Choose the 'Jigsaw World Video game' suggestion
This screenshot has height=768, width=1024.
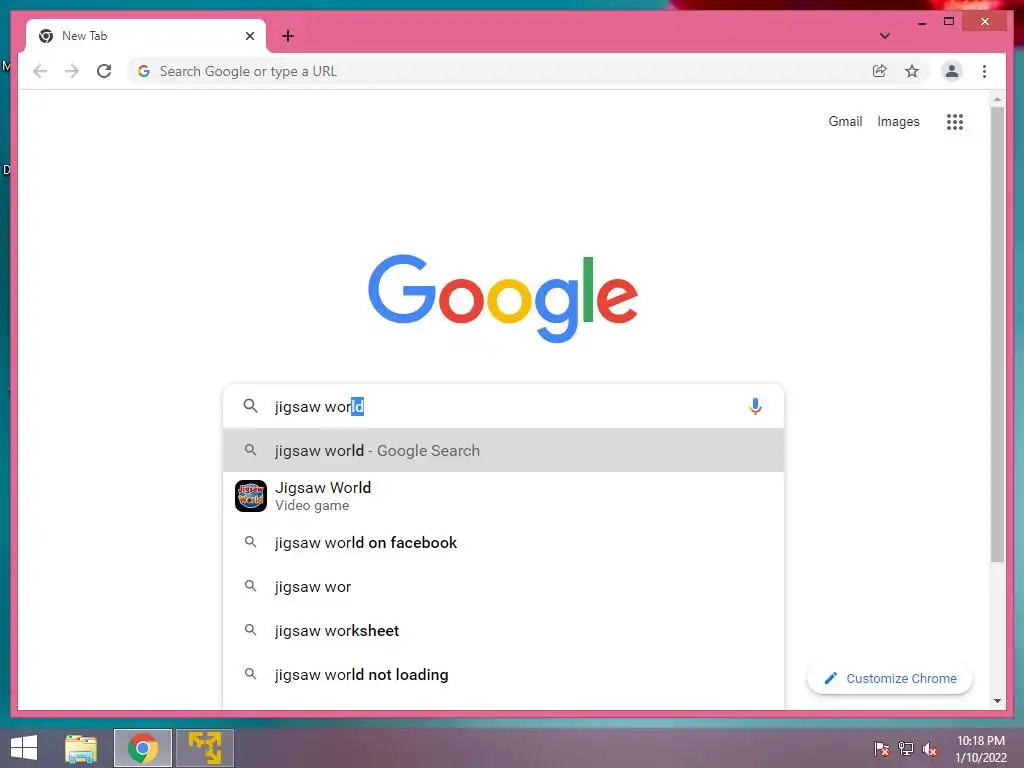pyautogui.click(x=503, y=496)
